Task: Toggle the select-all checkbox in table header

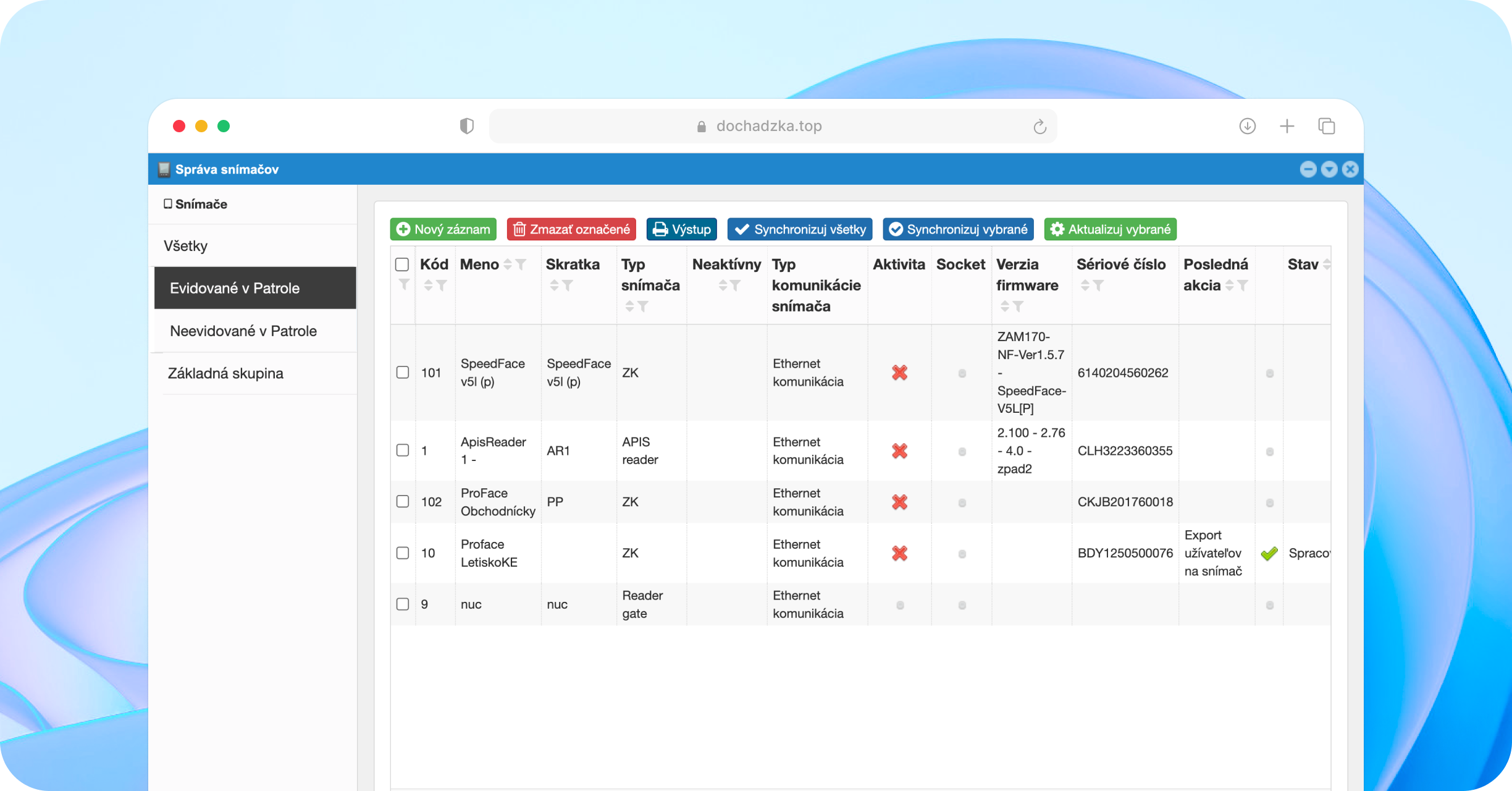Action: (402, 264)
